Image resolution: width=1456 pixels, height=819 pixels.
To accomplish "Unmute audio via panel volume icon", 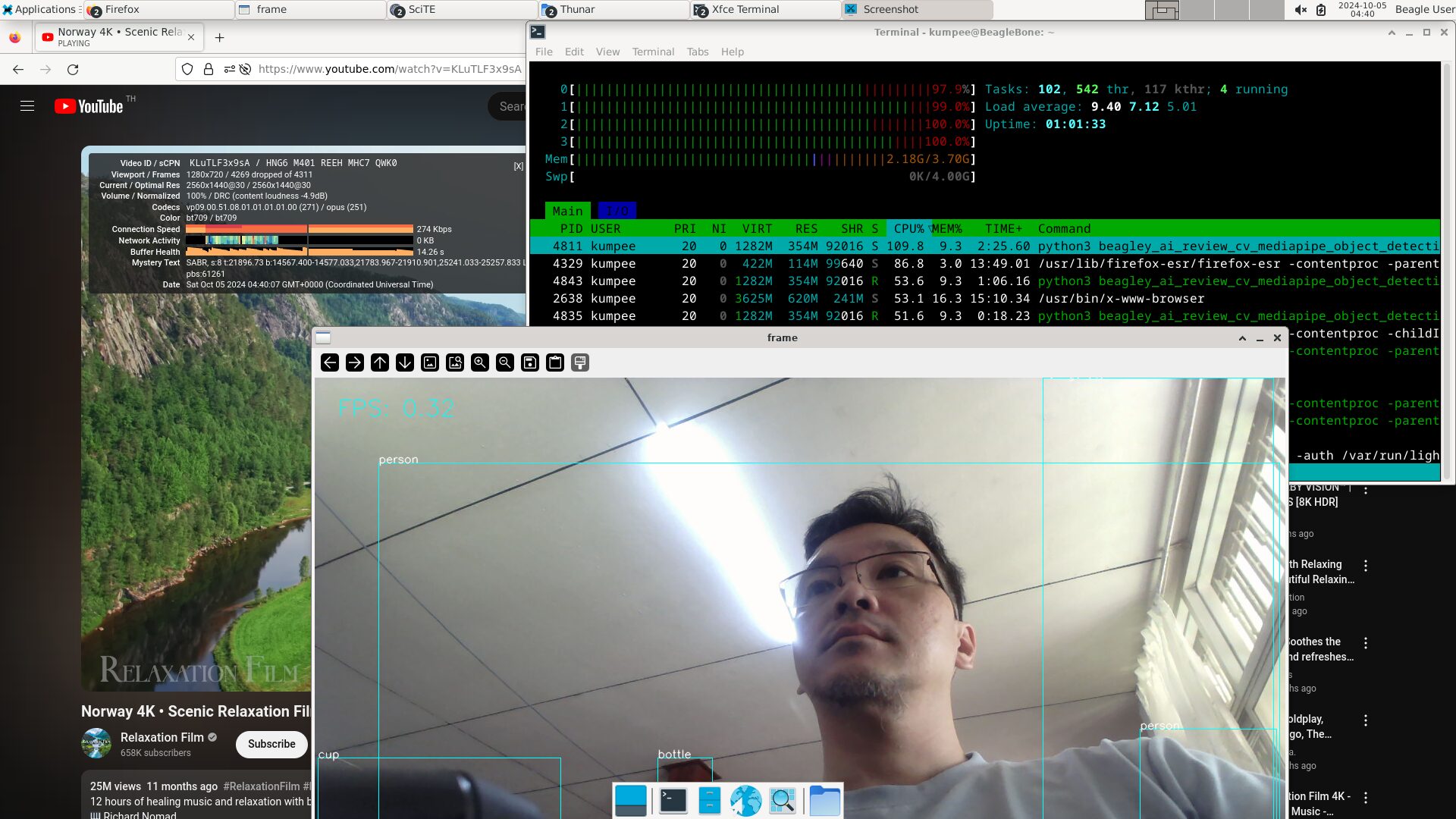I will [1301, 9].
